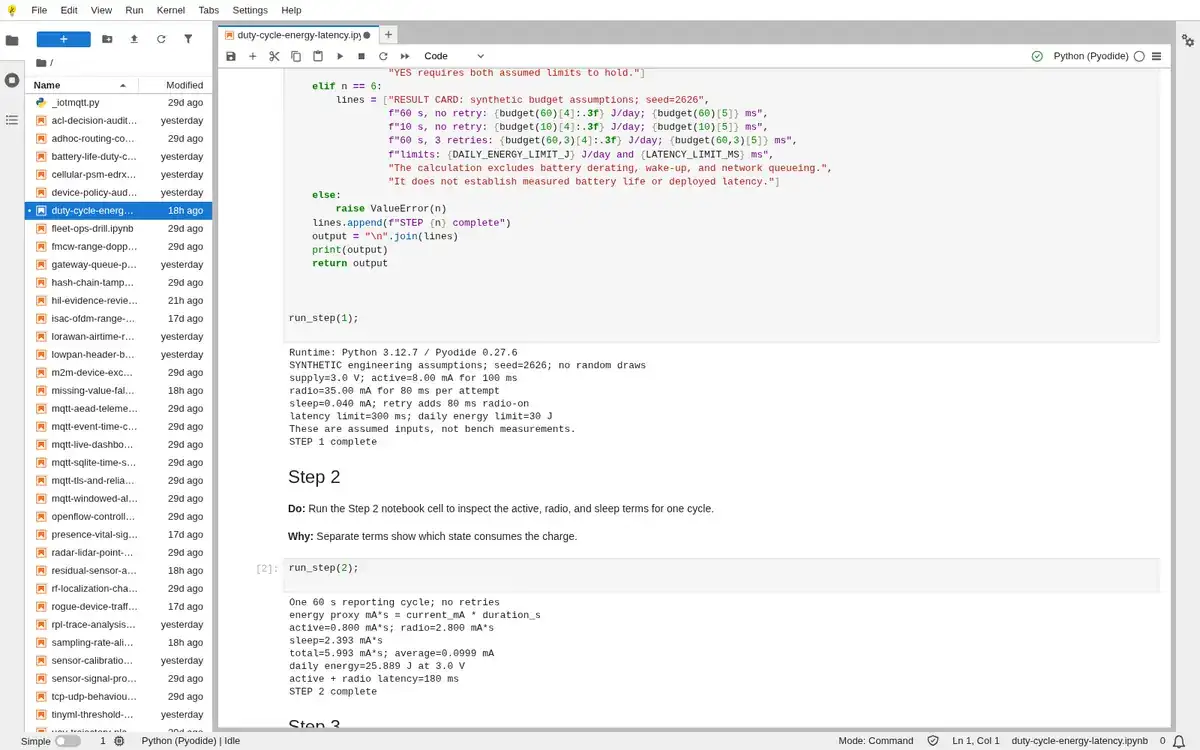Select fleet-ops-drill.ipynb file
This screenshot has height=750, width=1200.
pyautogui.click(x=117, y=229)
